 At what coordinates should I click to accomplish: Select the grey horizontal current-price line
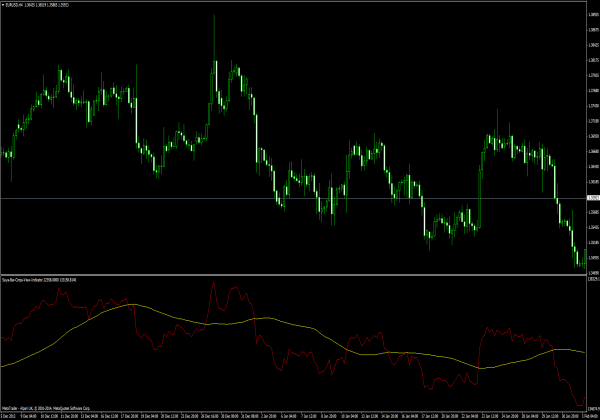pyautogui.click(x=293, y=198)
